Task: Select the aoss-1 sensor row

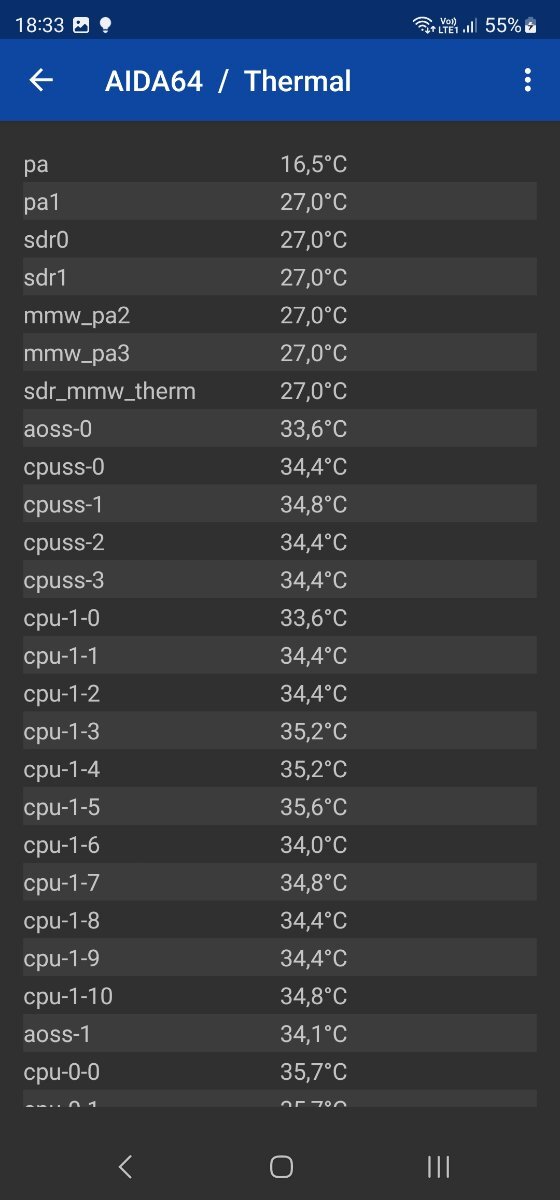Action: coord(280,1034)
